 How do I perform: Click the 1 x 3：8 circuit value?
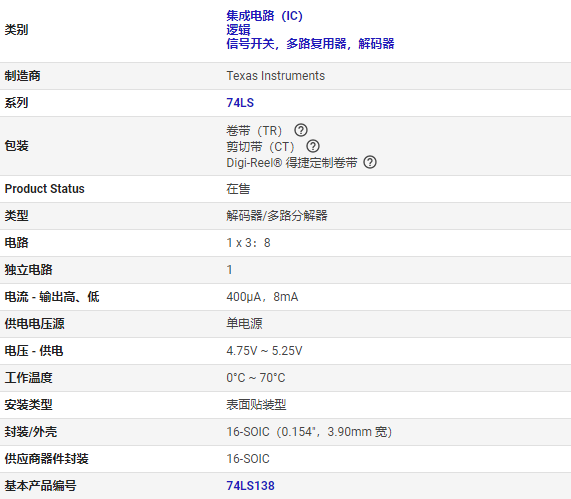coord(248,243)
